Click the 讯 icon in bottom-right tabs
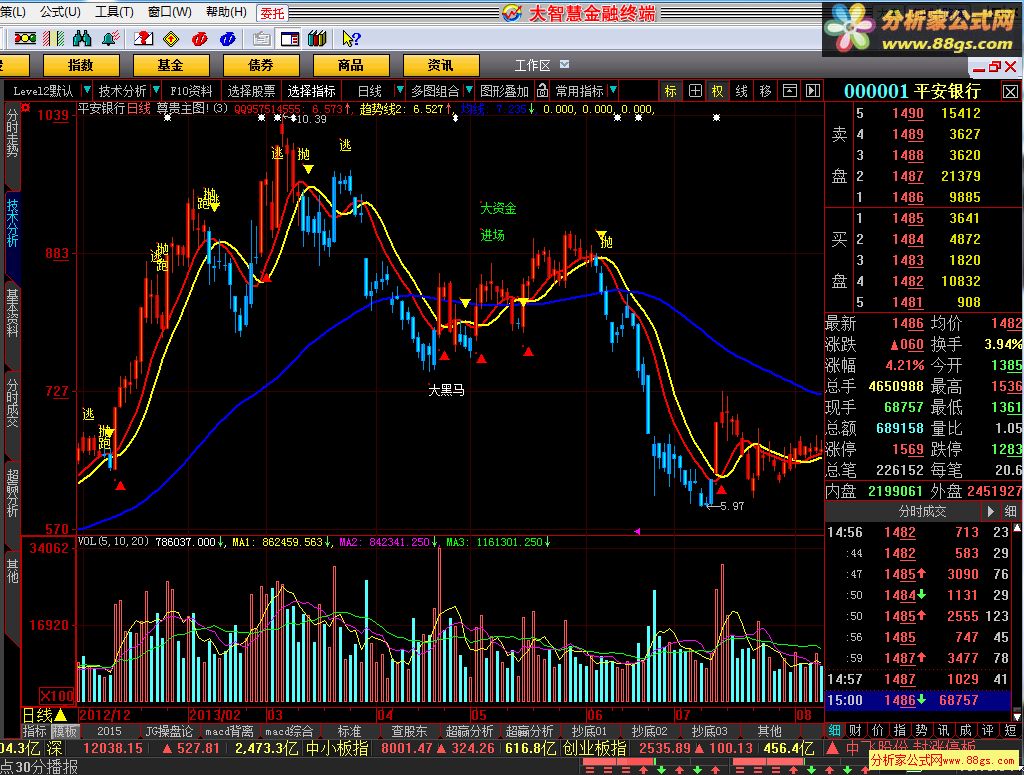Viewport: 1024px width, 775px height. coord(944,731)
